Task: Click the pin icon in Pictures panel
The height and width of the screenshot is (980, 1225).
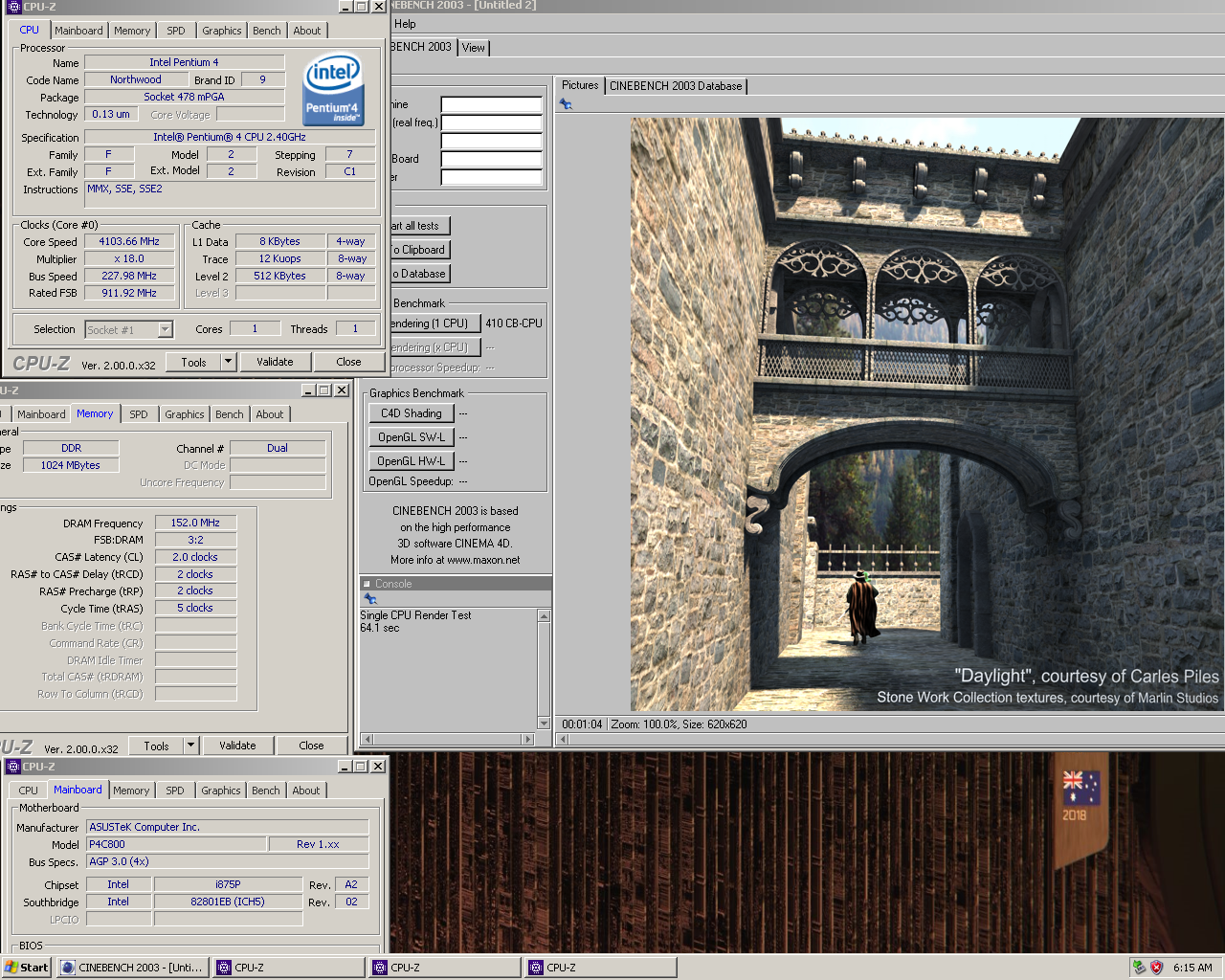Action: (567, 104)
